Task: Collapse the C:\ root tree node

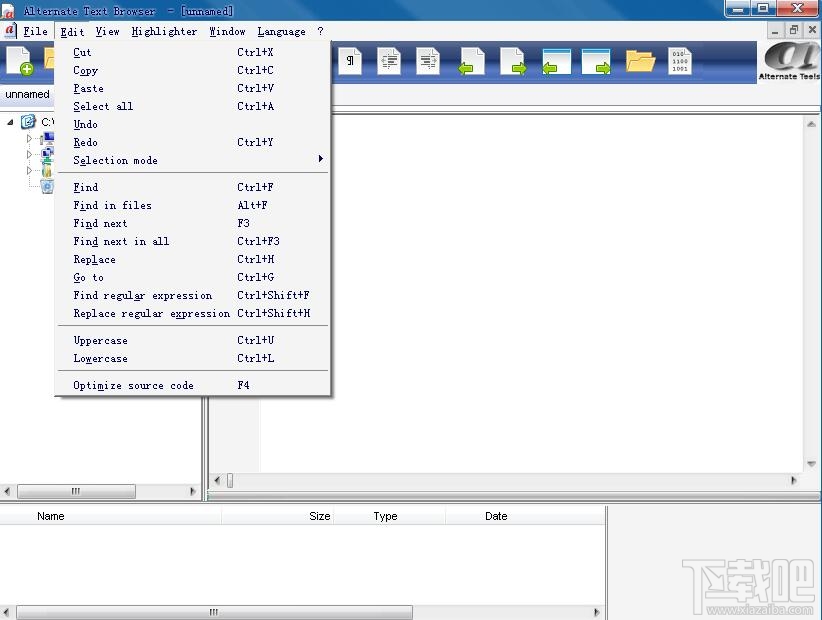Action: tap(10, 122)
